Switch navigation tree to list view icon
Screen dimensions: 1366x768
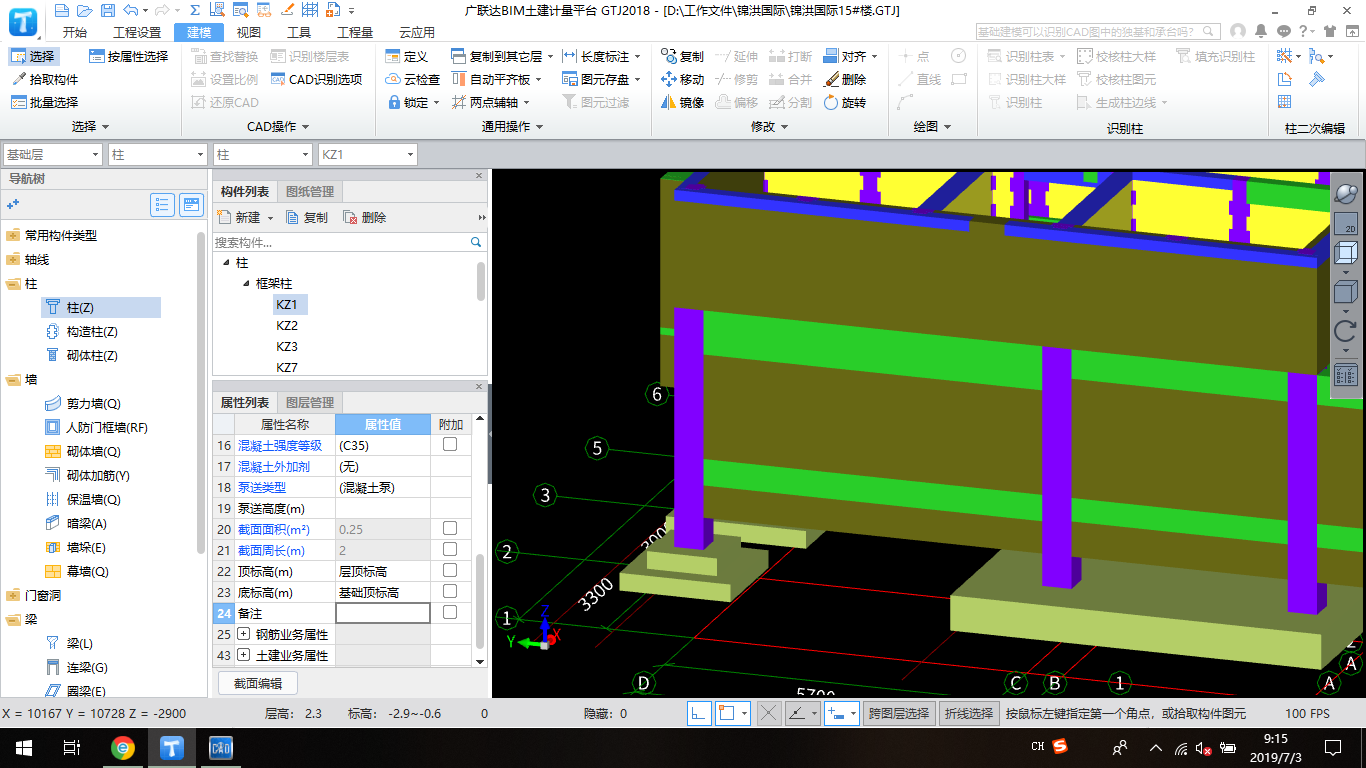pyautogui.click(x=162, y=205)
